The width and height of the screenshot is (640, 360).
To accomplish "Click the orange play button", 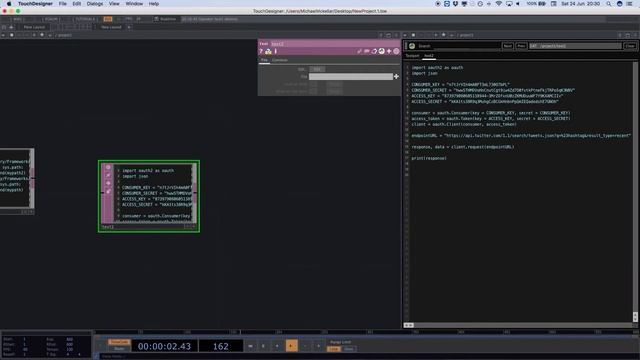I will coord(291,346).
